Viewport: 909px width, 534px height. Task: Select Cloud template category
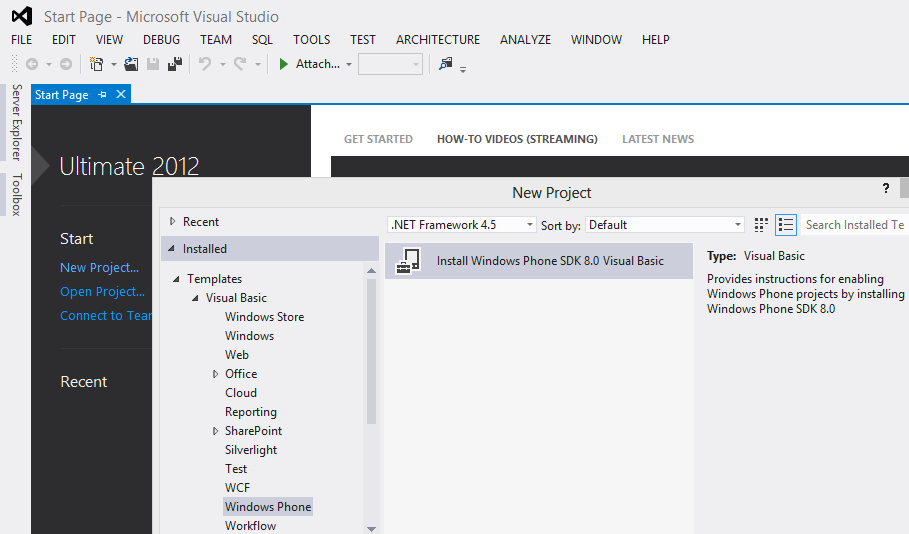pyautogui.click(x=241, y=393)
